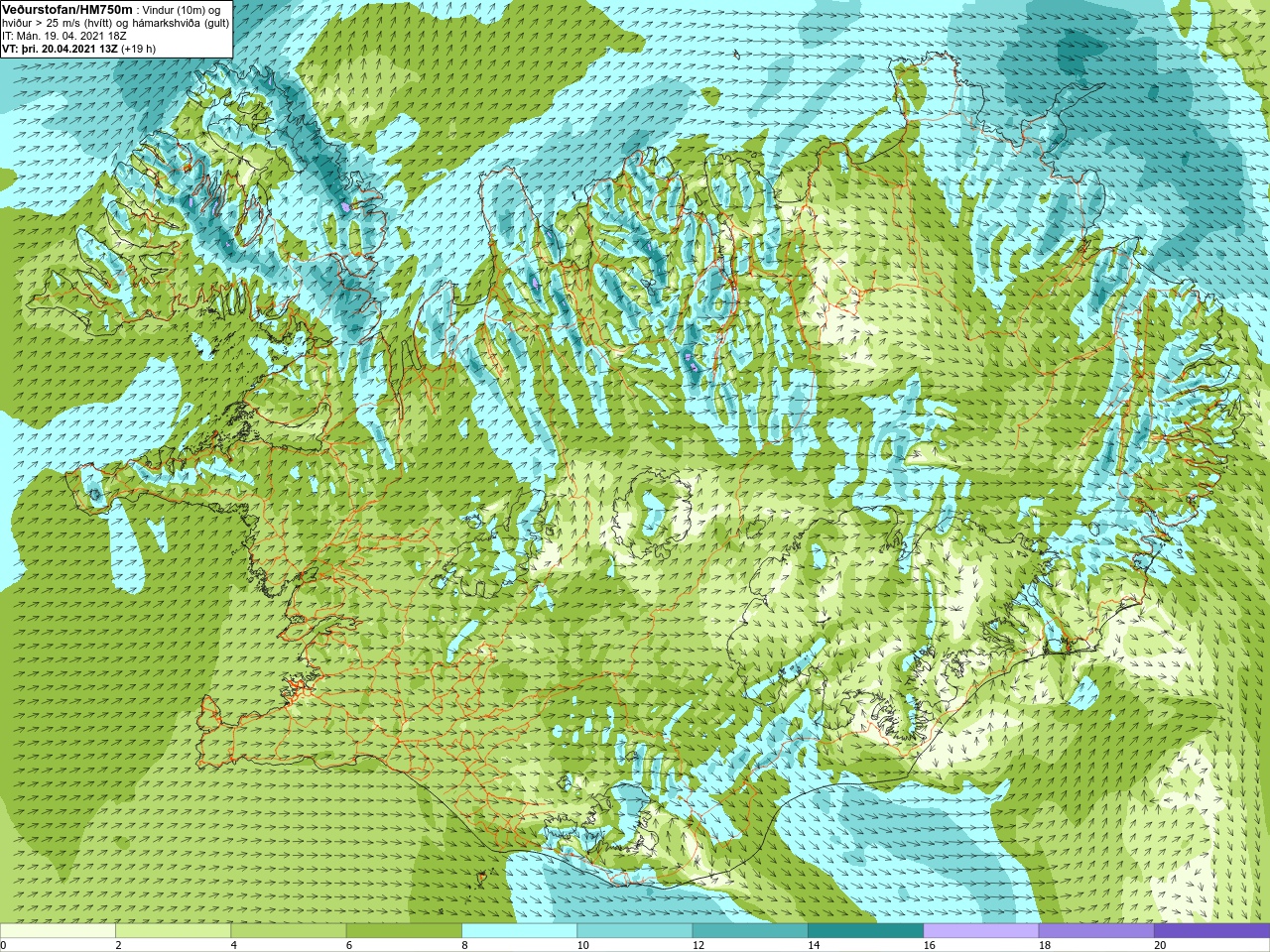Click the pale cyan 8–10 m/s legend swatch
The width and height of the screenshot is (1270, 952).
click(519, 931)
